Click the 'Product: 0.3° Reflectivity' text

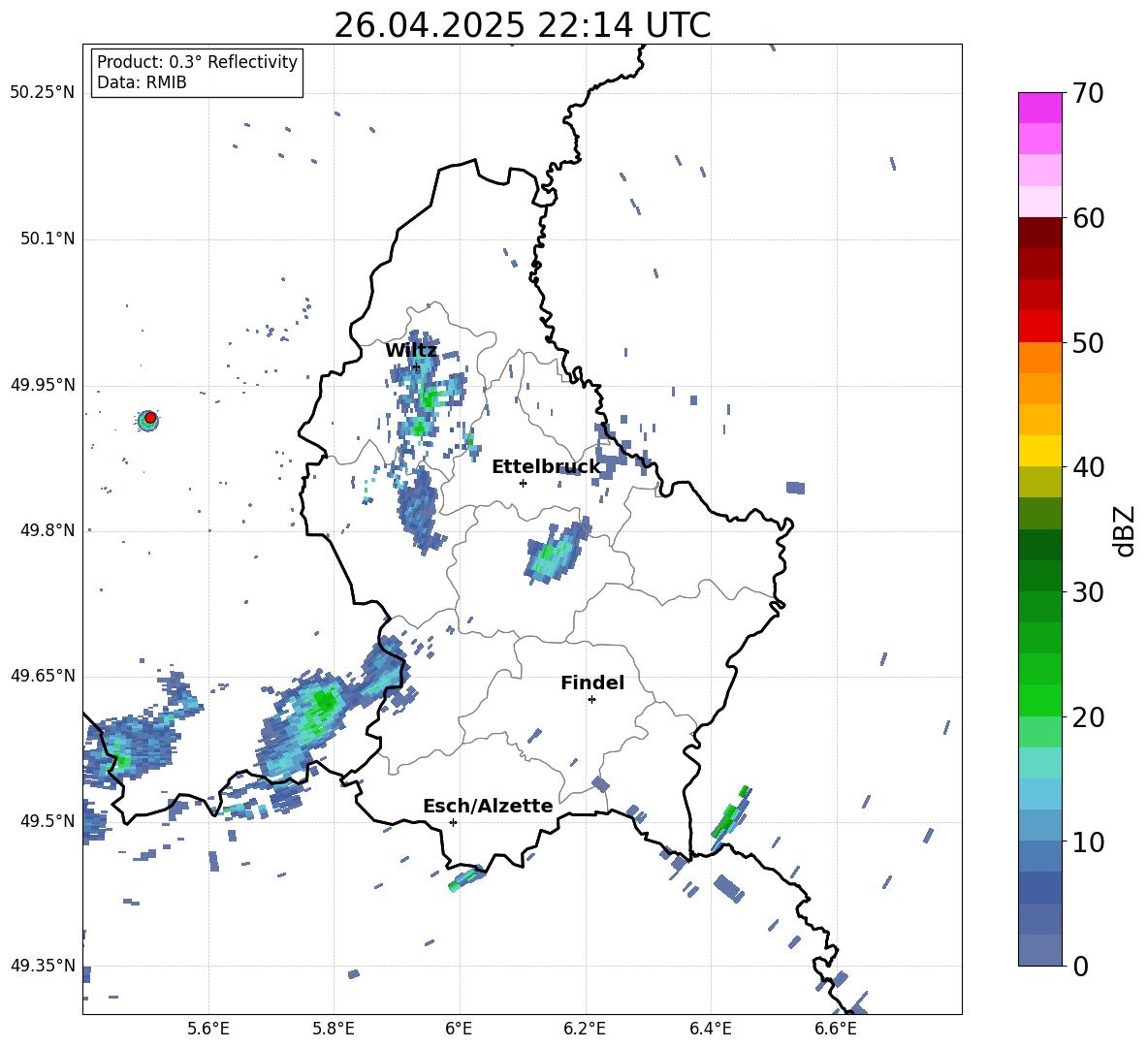pyautogui.click(x=197, y=61)
